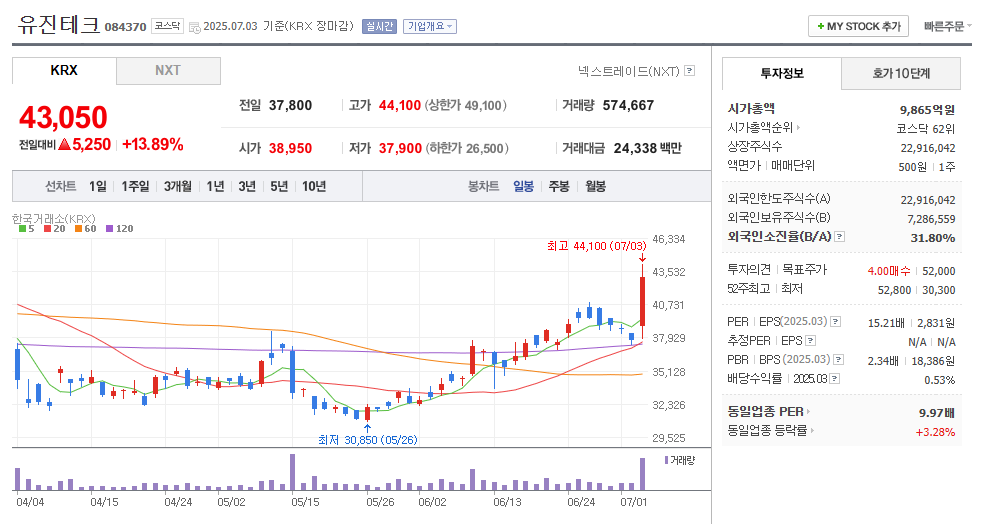This screenshot has width=990, height=524.
Task: Open the 동일업종 등락률 link
Action: [767, 431]
